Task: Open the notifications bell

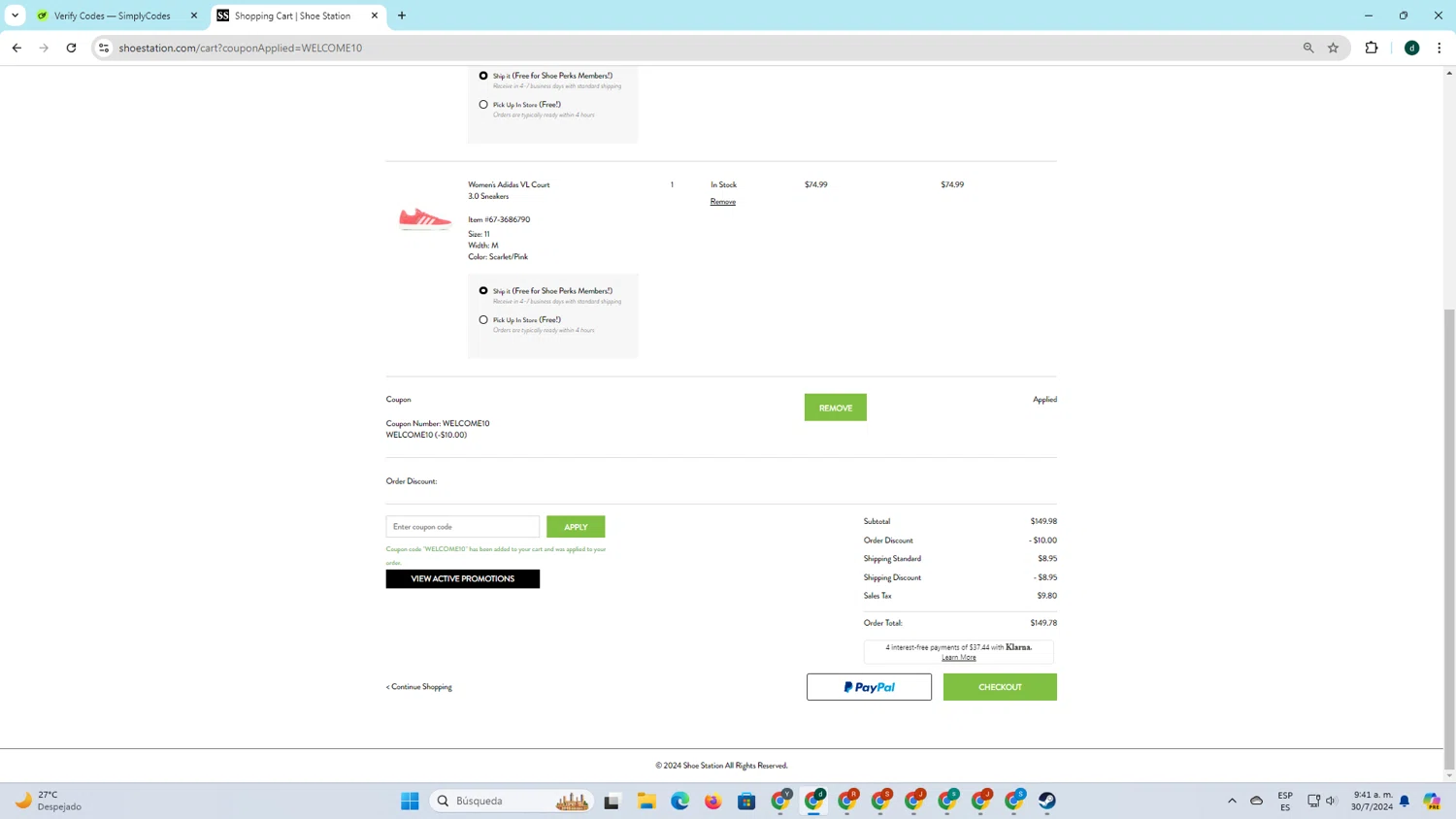Action: (x=1405, y=801)
